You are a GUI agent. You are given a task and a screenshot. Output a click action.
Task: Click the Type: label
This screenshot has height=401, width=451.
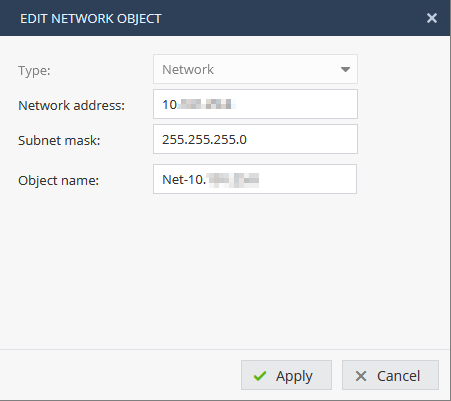(x=34, y=71)
